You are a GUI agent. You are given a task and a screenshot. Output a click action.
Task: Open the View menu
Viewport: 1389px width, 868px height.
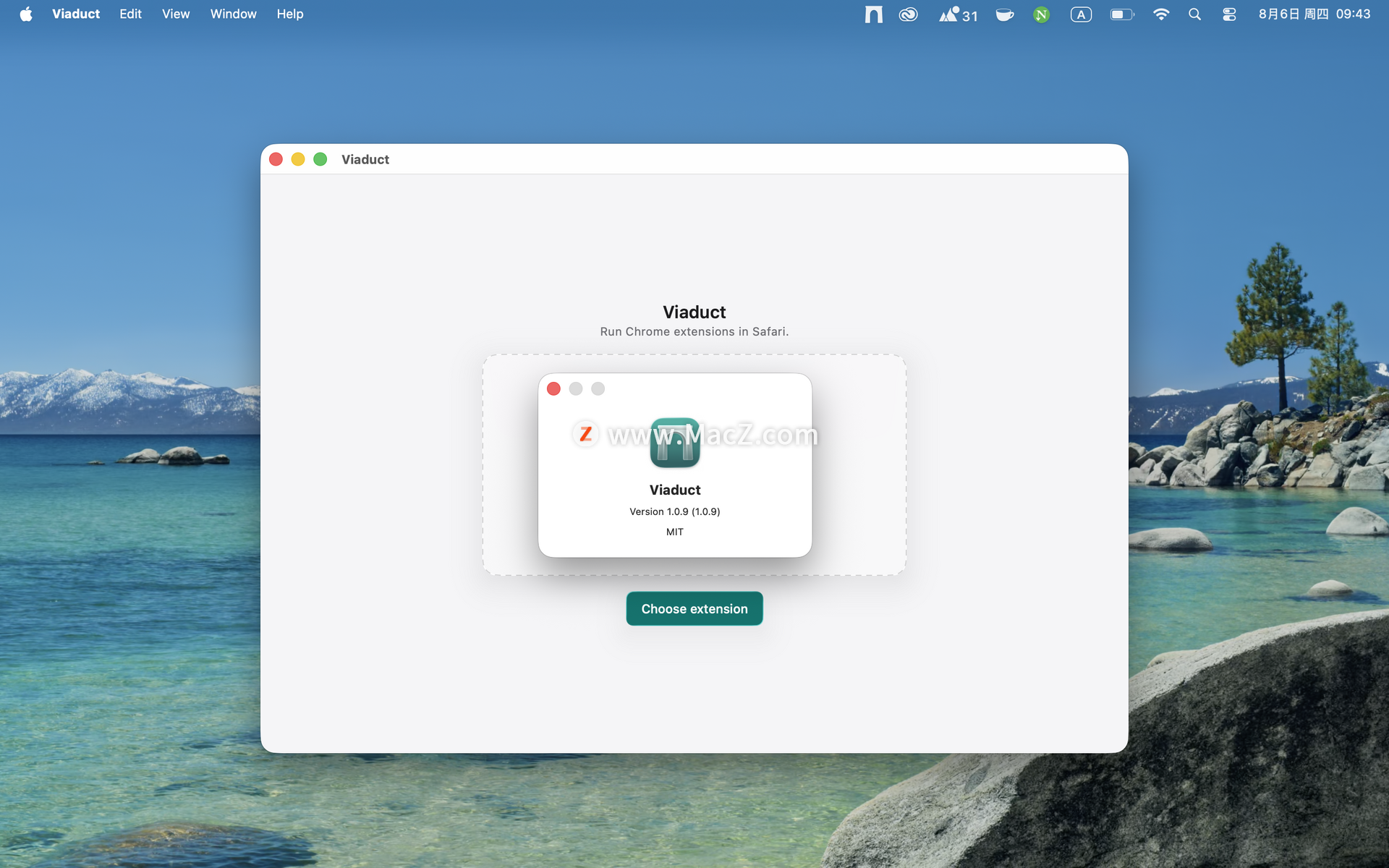[x=176, y=14]
